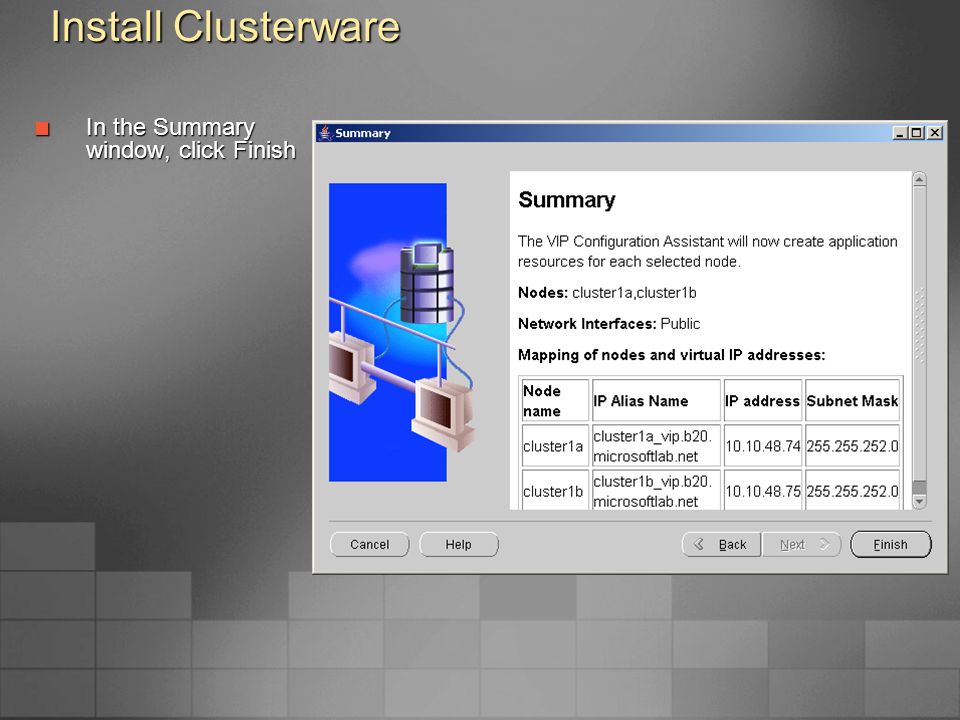Click the Mapping of nodes heading
Viewport: 960px width, 720px height.
click(x=672, y=355)
